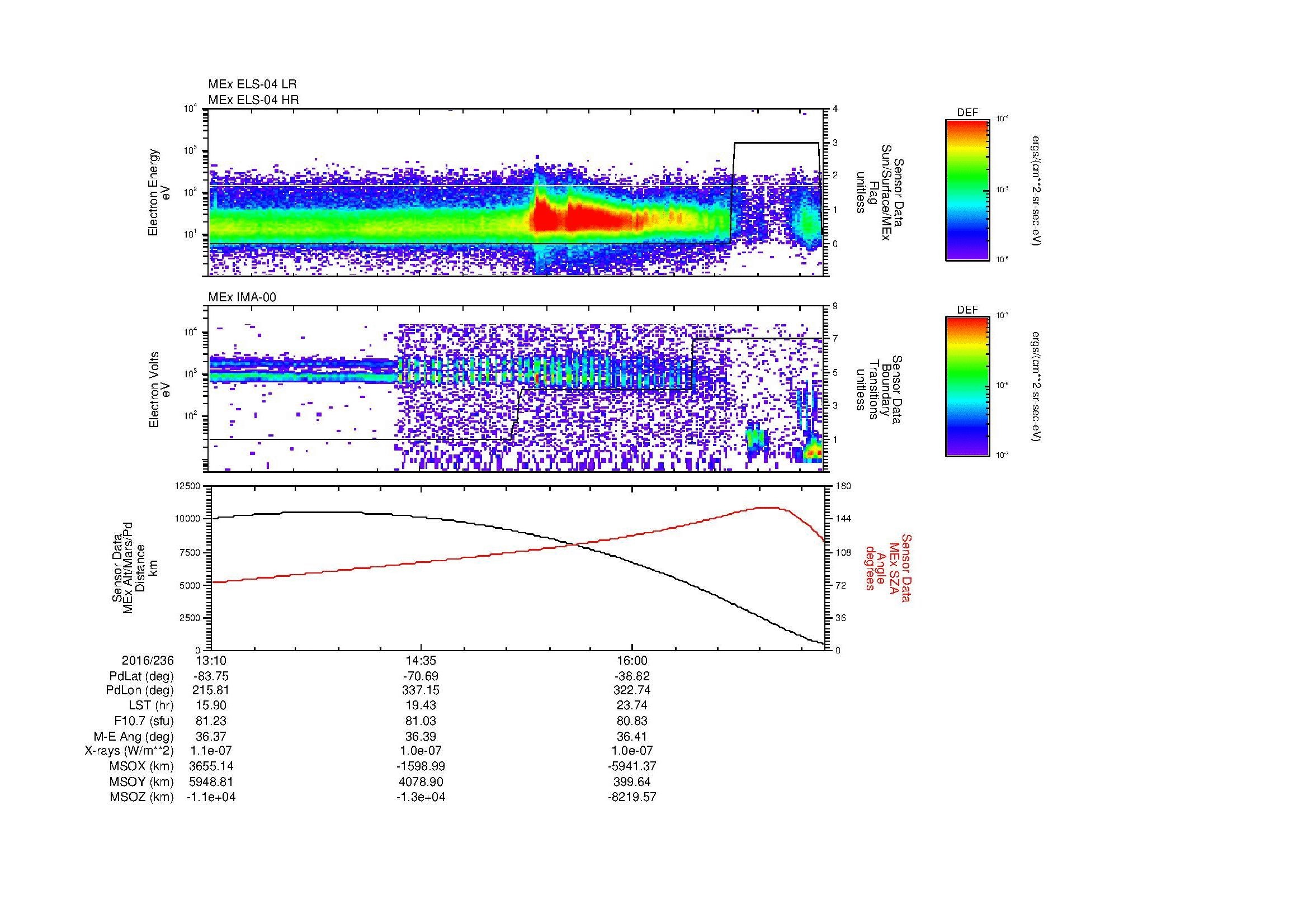Click F10.7 value 80.83

point(632,721)
